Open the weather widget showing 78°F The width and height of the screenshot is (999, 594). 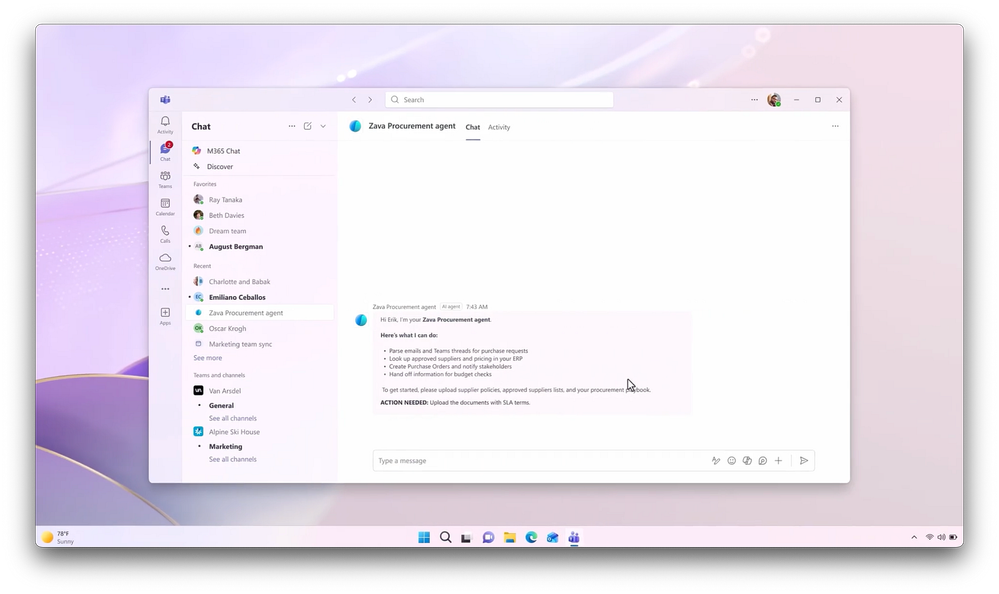[x=58, y=537]
